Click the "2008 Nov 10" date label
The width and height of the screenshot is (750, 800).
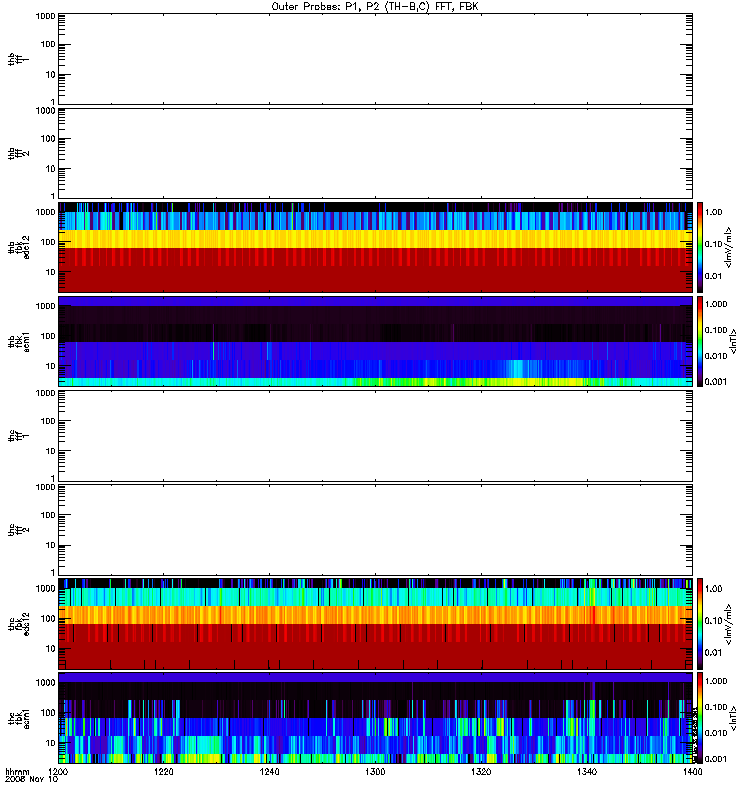click(x=32, y=779)
